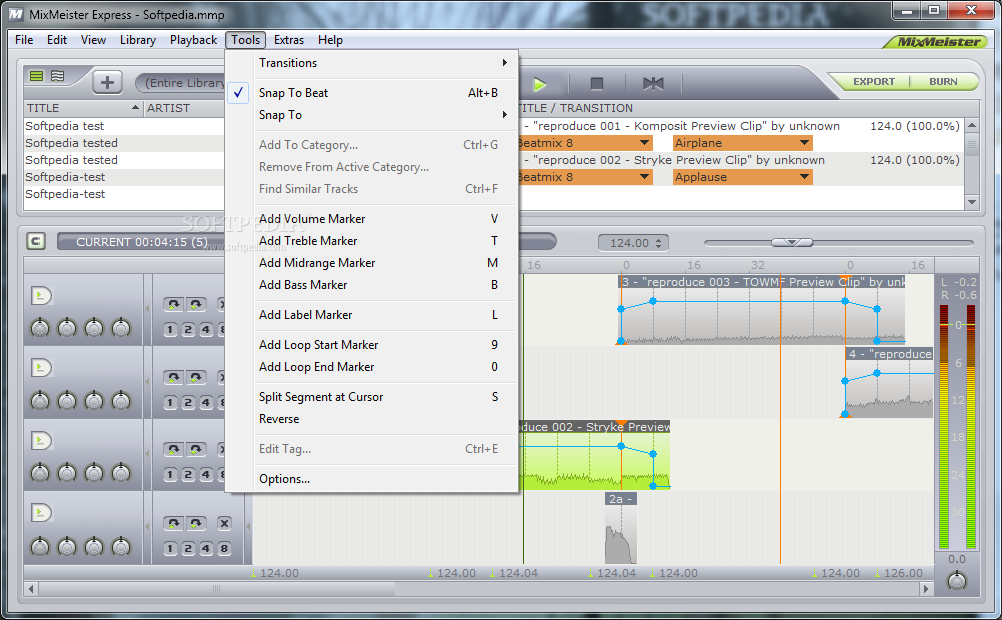Click the play flag icon on first timeline track
This screenshot has width=1002, height=620.
point(41,296)
